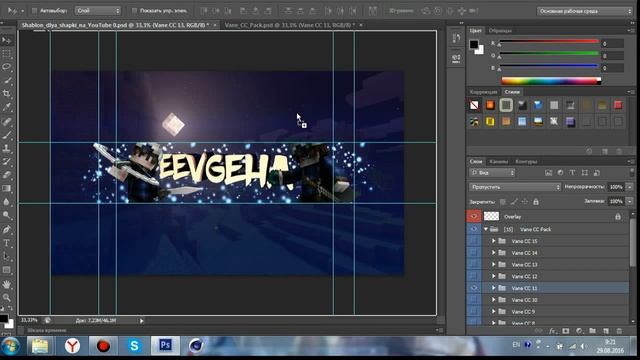The width and height of the screenshot is (640, 360).
Task: Select the Horizontal Type tool
Action: point(7,243)
